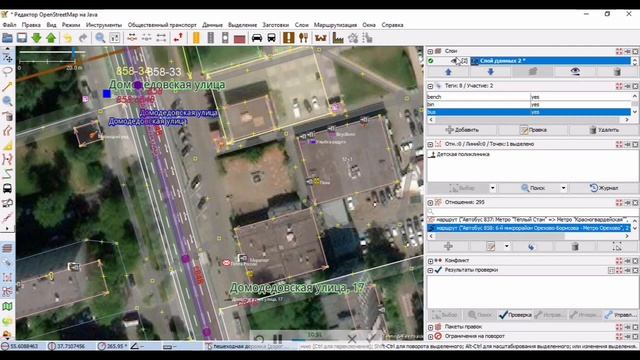Open the Инструменты menu
This screenshot has height=360, width=640.
tap(104, 25)
